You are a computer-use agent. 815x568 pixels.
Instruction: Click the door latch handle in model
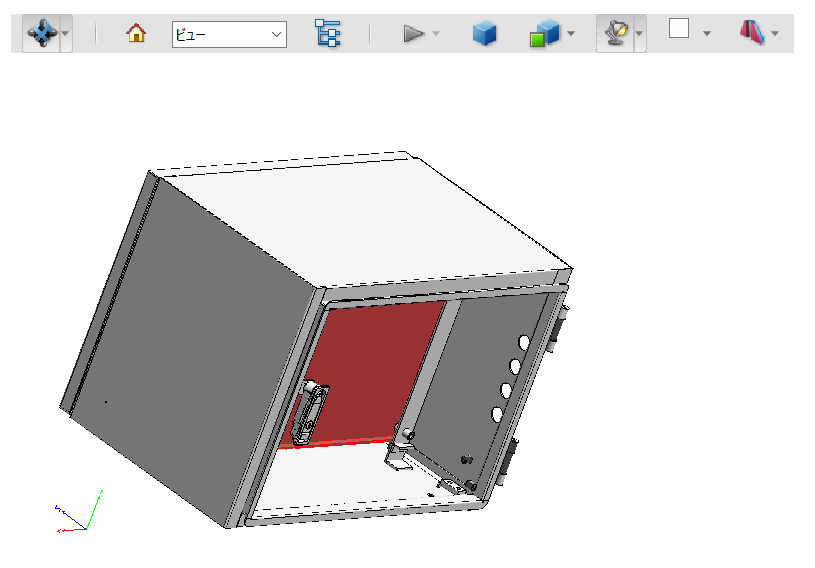(x=309, y=413)
